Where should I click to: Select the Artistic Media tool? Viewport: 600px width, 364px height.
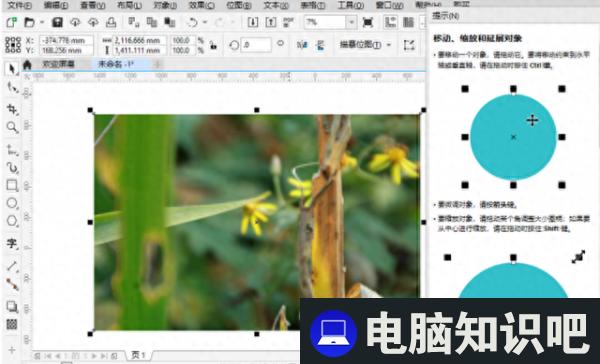pyautogui.click(x=12, y=167)
